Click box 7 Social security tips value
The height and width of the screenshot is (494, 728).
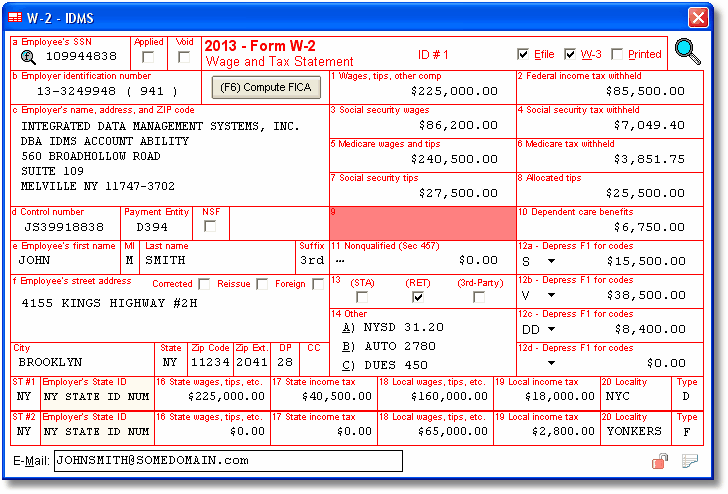pos(458,193)
